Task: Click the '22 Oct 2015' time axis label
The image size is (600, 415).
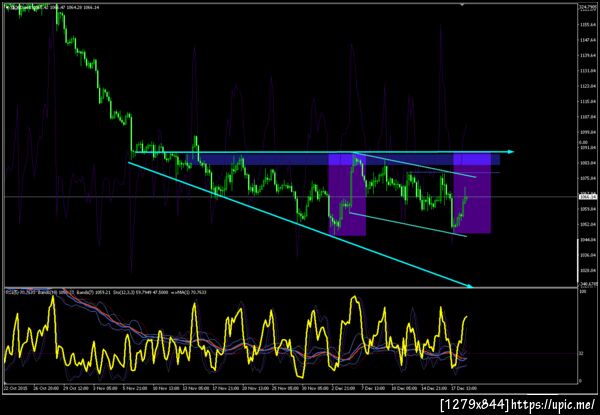Action: point(16,388)
